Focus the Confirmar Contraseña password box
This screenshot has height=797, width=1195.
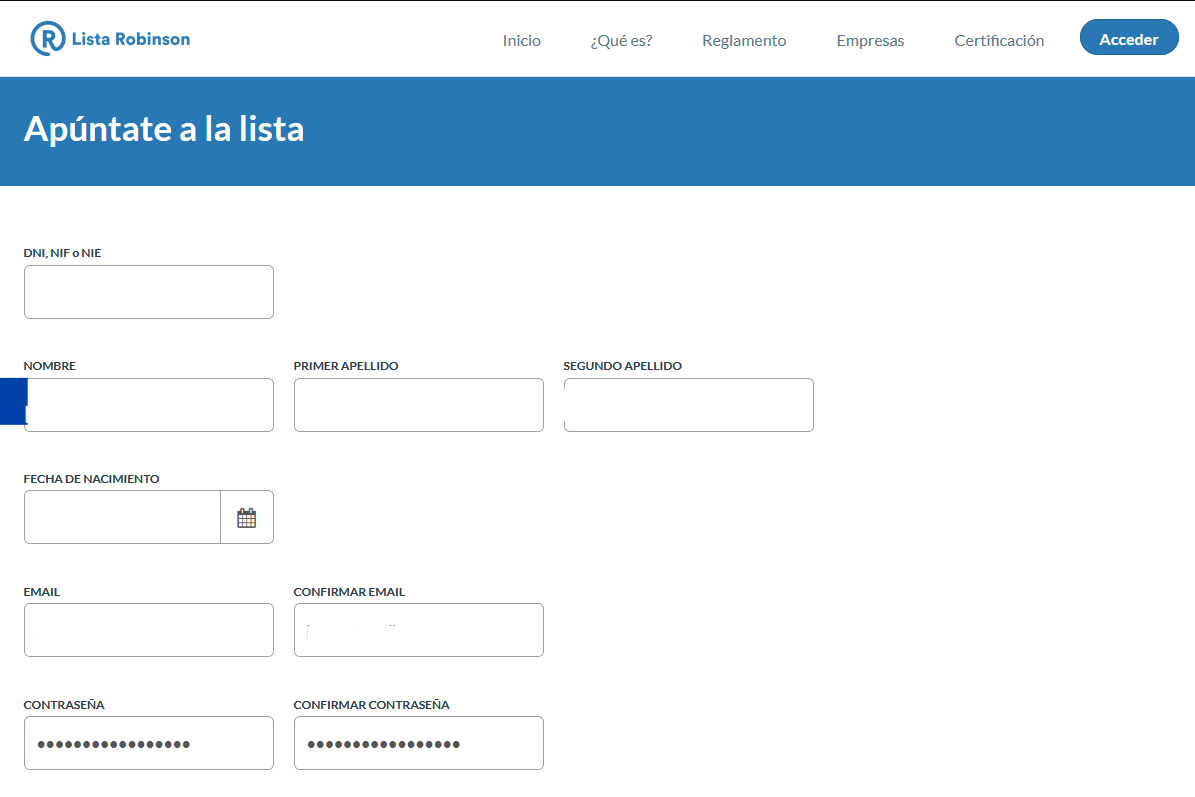pos(419,744)
